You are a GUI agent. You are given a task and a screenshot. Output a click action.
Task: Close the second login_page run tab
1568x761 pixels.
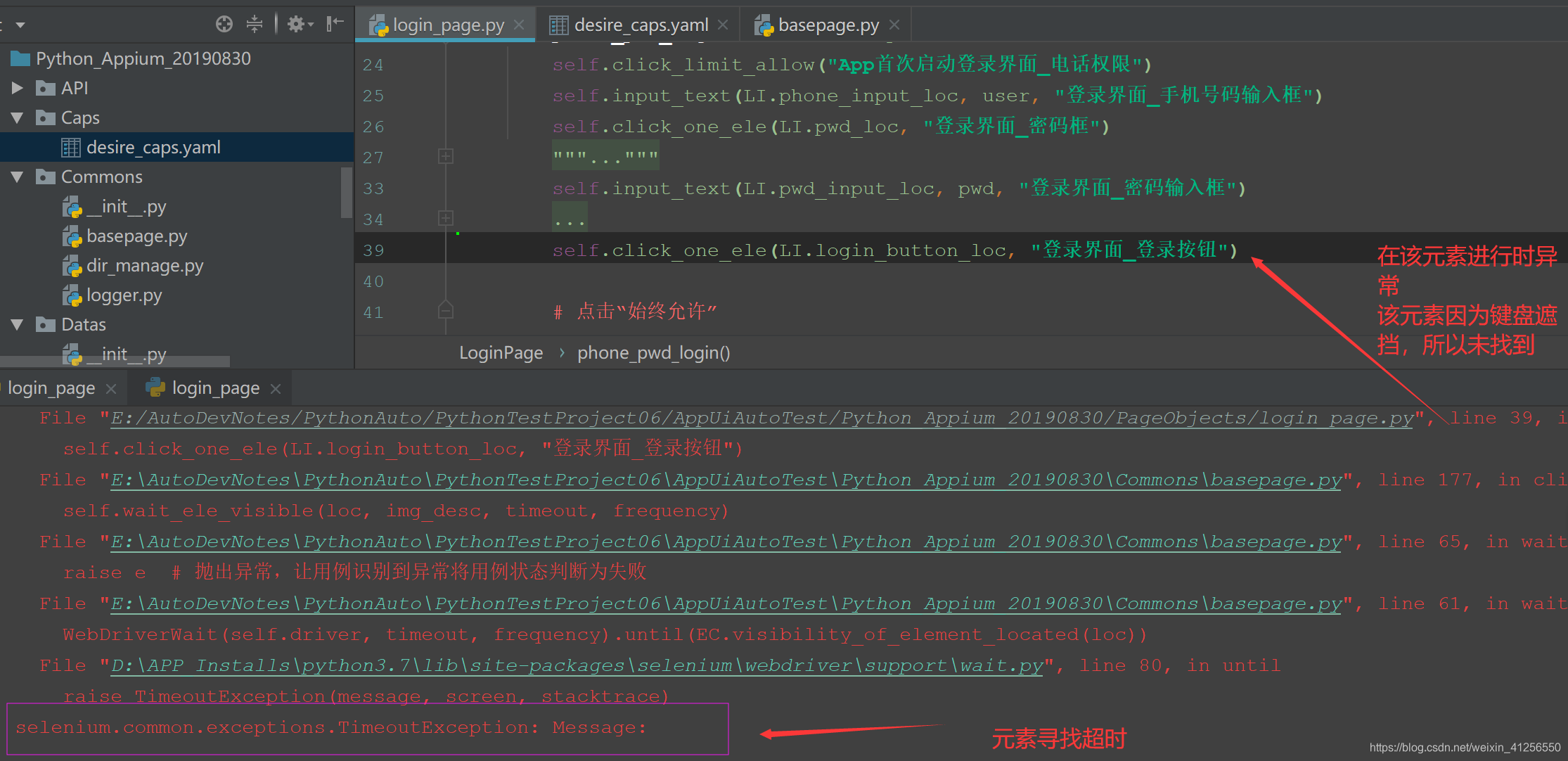(276, 388)
